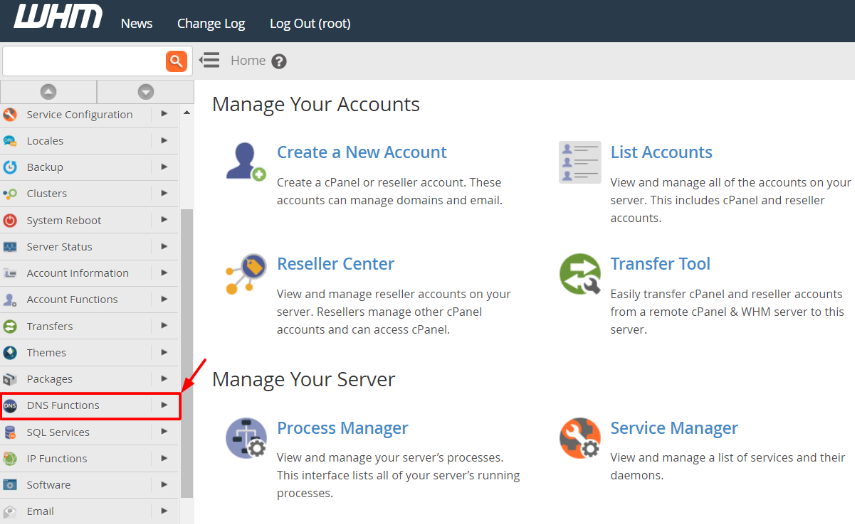This screenshot has height=524, width=855.
Task: Click the Service Configuration wrench icon
Action: pyautogui.click(x=10, y=115)
